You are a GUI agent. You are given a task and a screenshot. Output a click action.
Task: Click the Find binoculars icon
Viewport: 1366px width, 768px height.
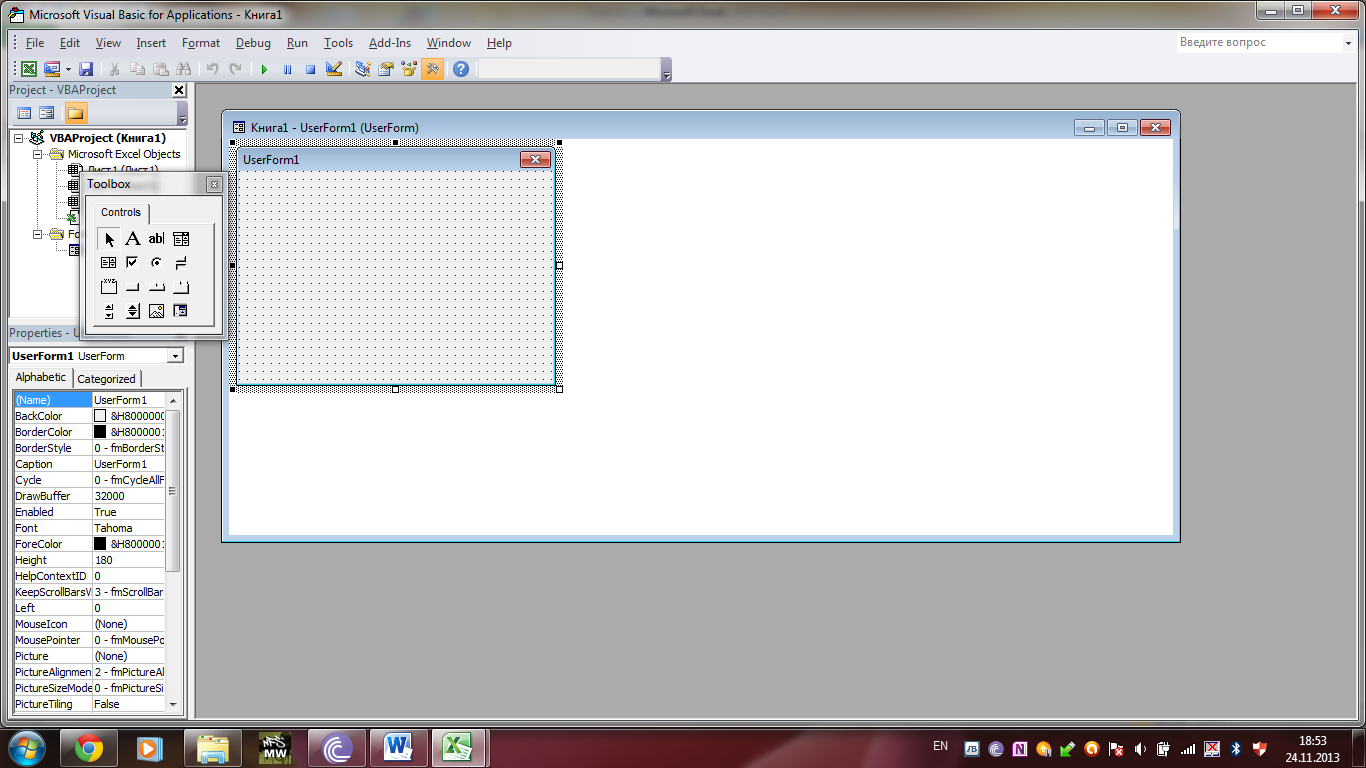click(183, 69)
